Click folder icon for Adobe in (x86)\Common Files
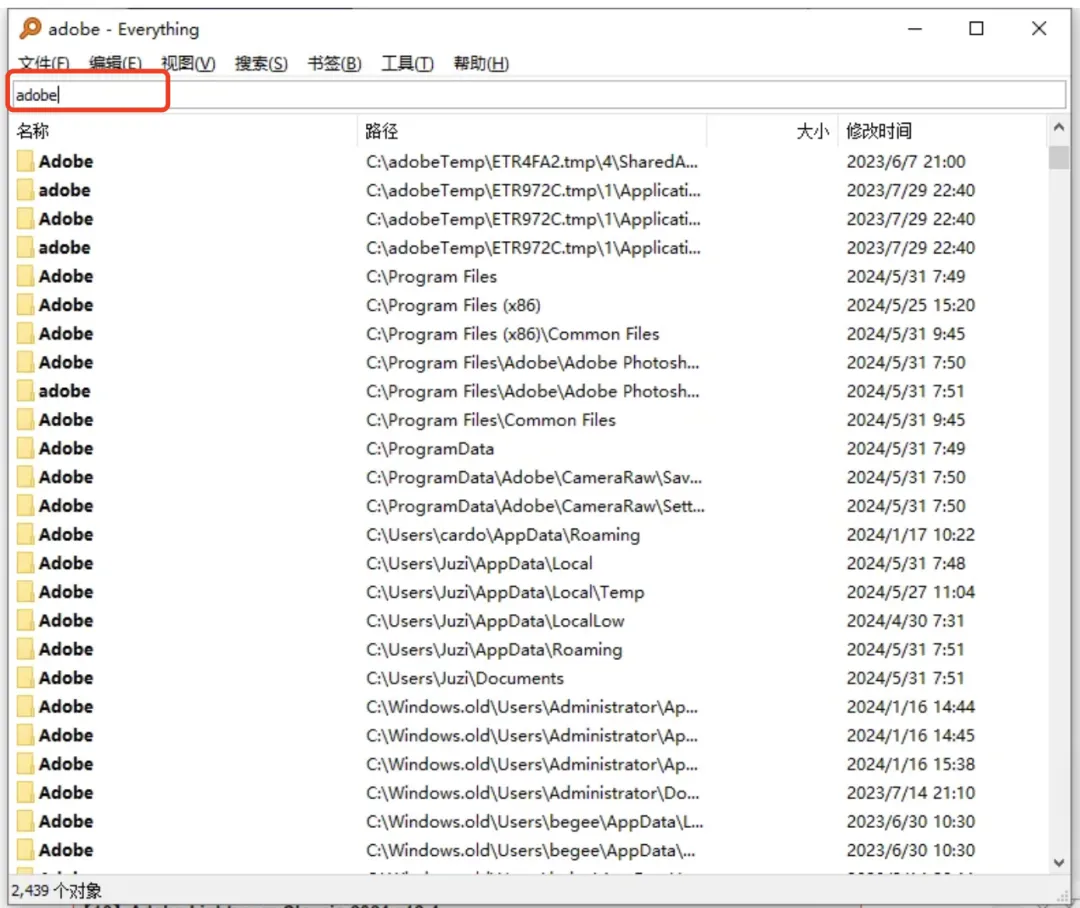The image size is (1080, 908). coord(25,334)
